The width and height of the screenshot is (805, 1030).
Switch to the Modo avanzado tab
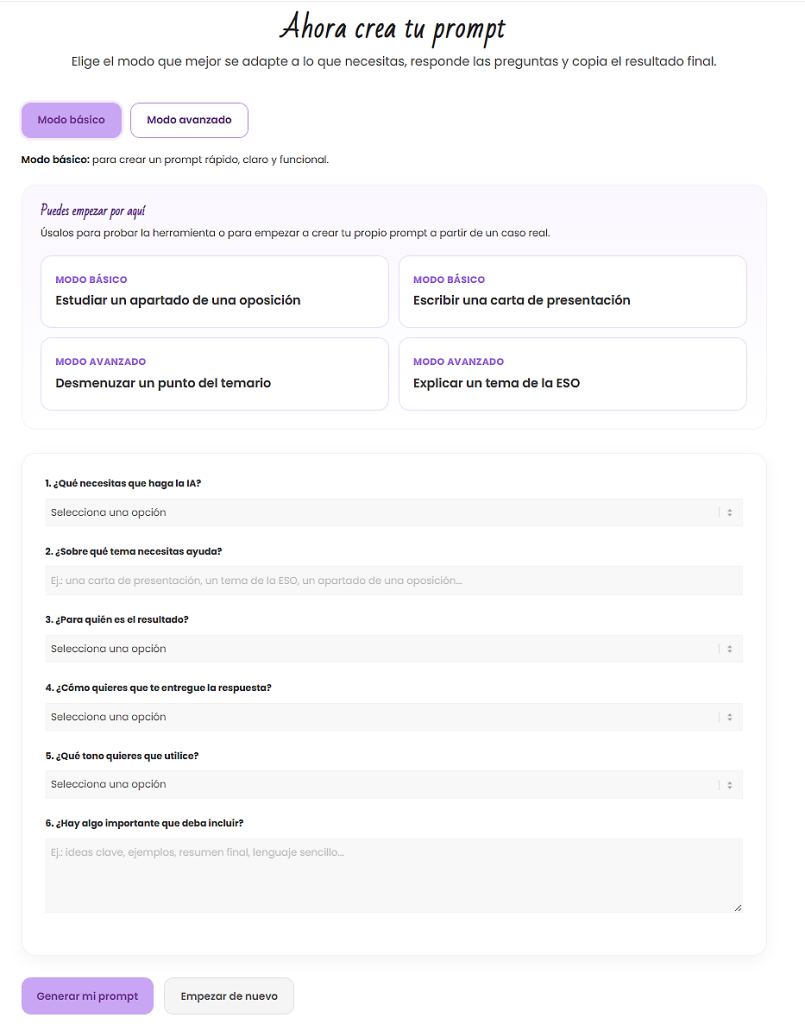[x=189, y=120]
